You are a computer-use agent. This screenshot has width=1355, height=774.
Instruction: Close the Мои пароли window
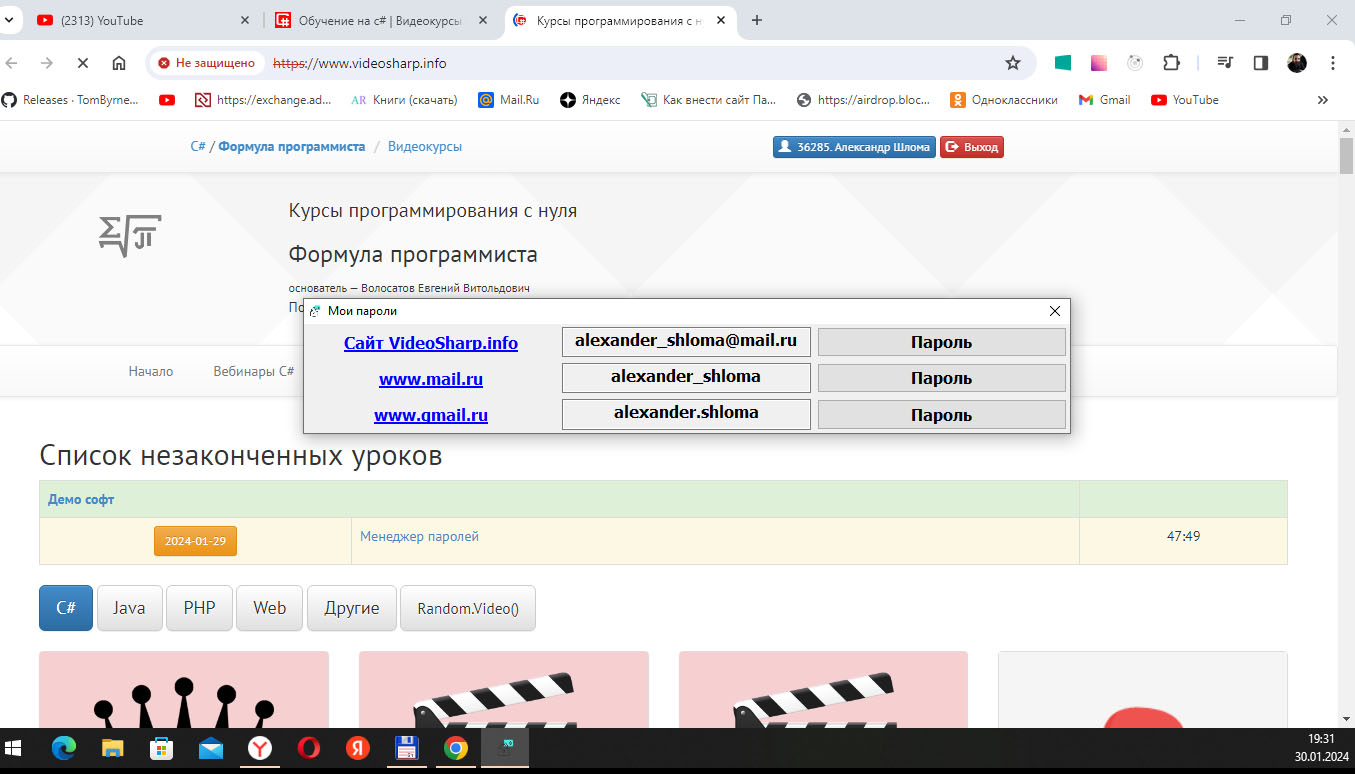point(1054,311)
